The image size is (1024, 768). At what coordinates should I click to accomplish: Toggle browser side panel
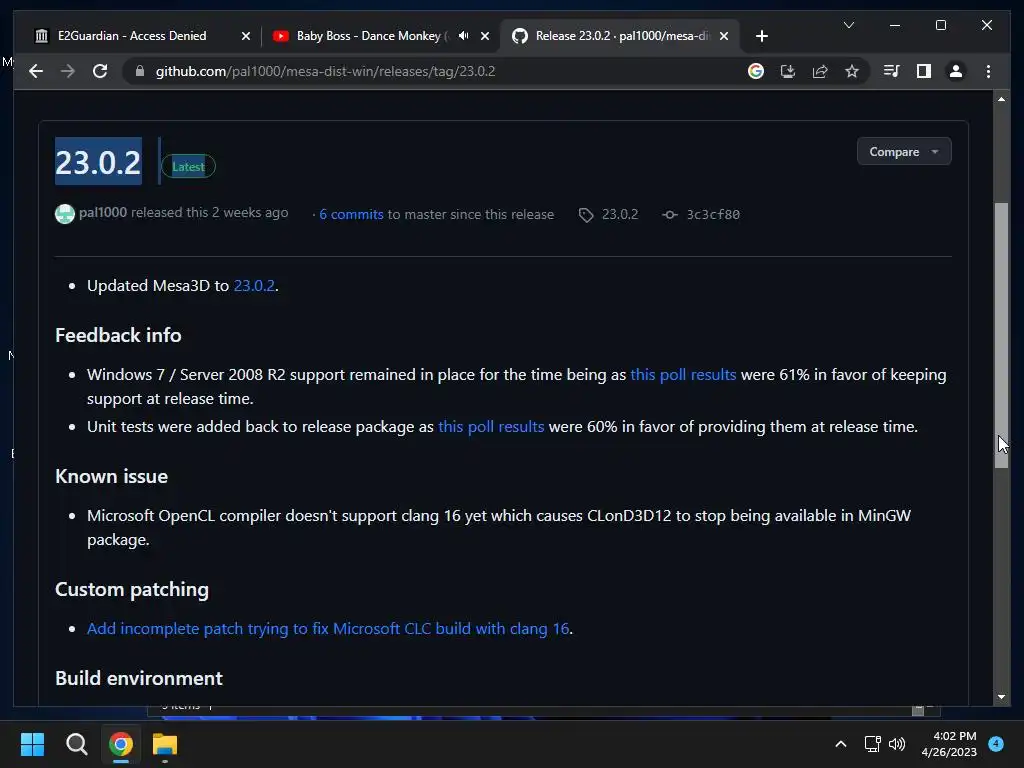click(923, 71)
